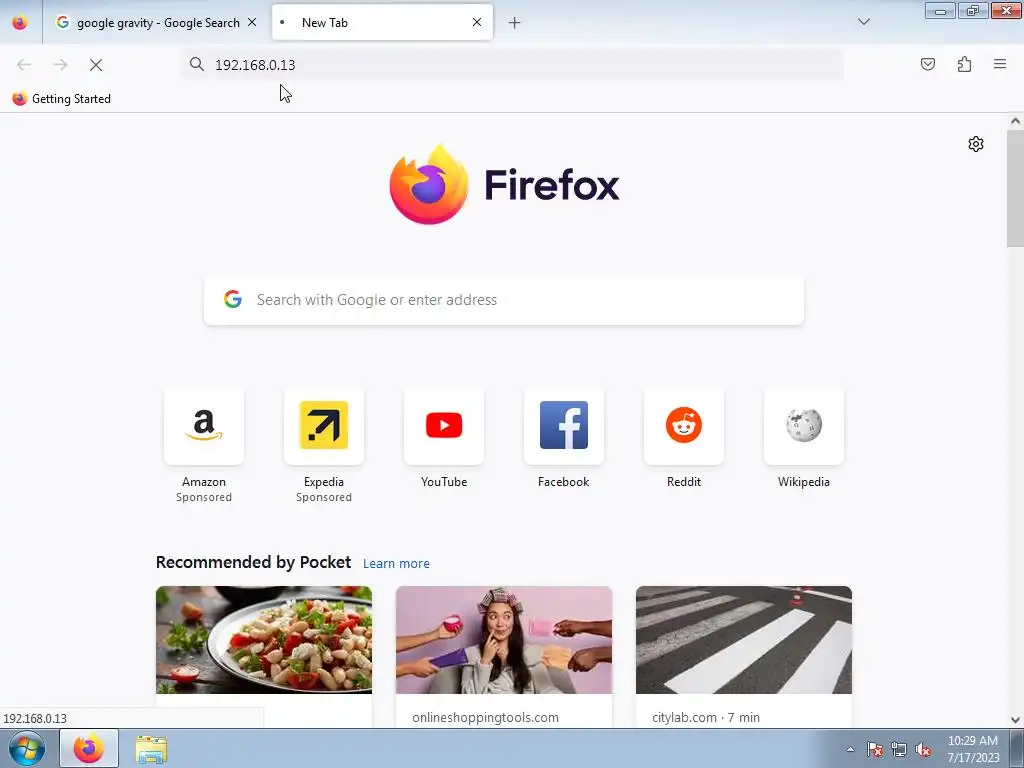Open the citylab.com crosswalk story thumbnail
Viewport: 1024px width, 768px height.
point(744,640)
